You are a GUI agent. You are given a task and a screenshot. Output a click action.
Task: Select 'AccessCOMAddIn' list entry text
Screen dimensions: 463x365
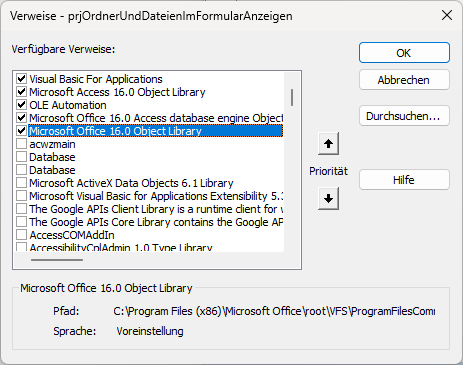[x=72, y=235]
